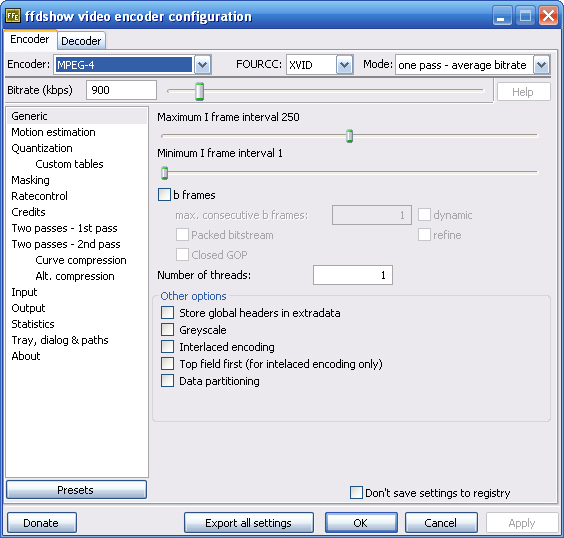Open the Quantization settings page
Viewport: 564px width, 538px height.
pyautogui.click(x=42, y=148)
